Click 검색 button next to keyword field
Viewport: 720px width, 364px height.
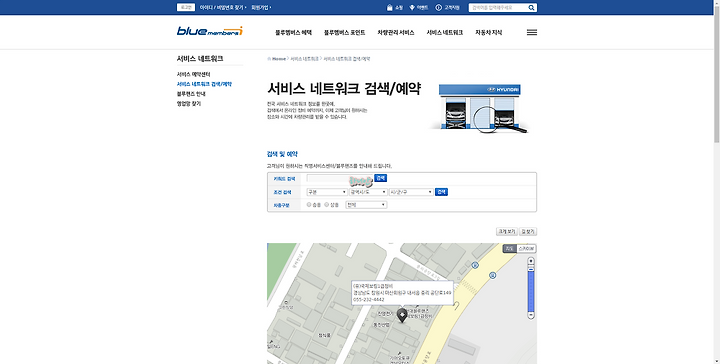381,178
